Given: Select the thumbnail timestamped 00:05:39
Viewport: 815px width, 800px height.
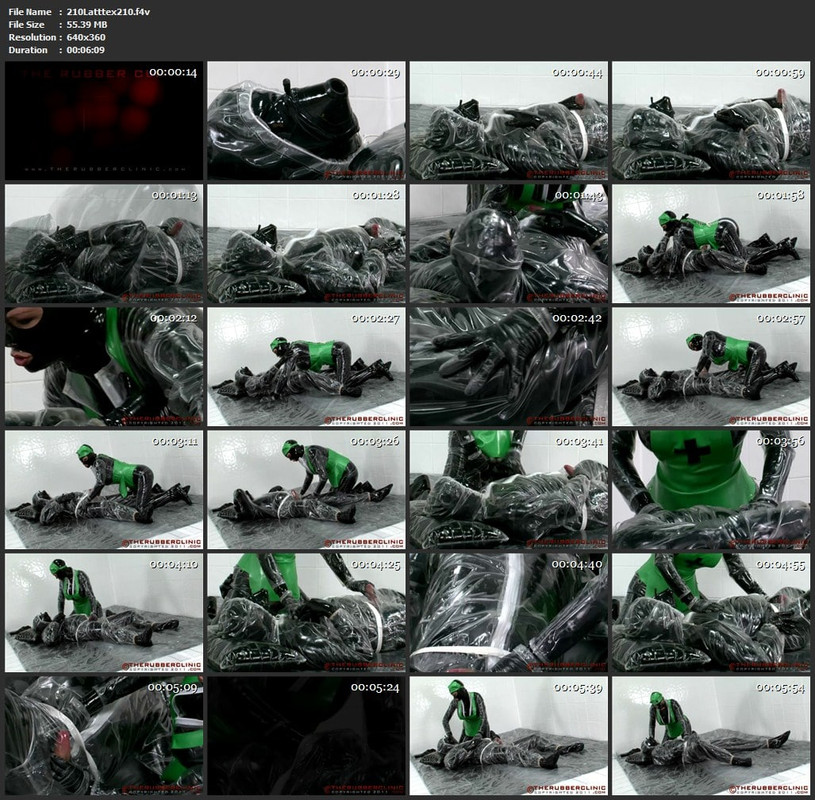Looking at the screenshot, I should click(508, 736).
